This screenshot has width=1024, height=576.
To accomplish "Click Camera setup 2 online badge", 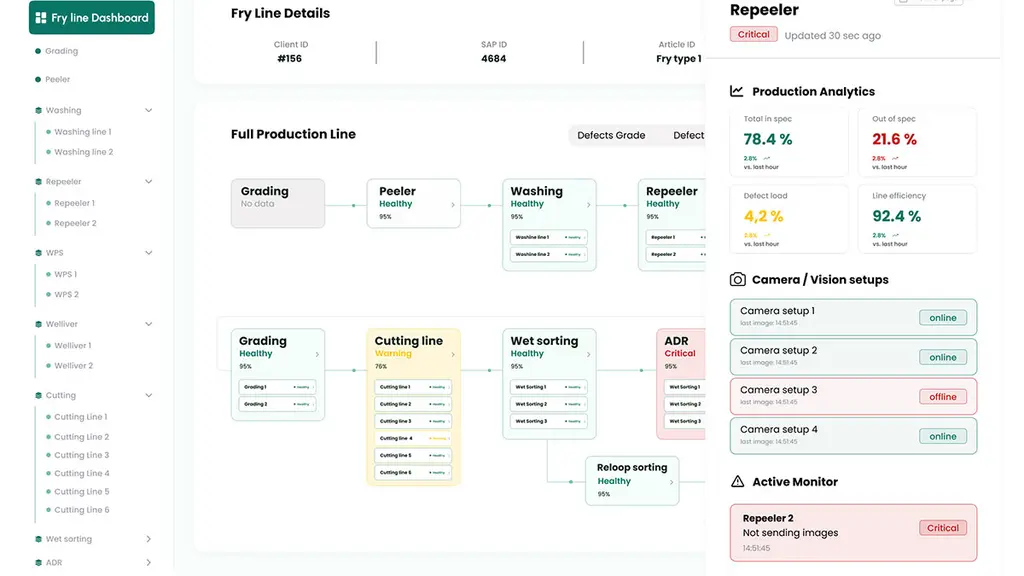I will pyautogui.click(x=943, y=357).
